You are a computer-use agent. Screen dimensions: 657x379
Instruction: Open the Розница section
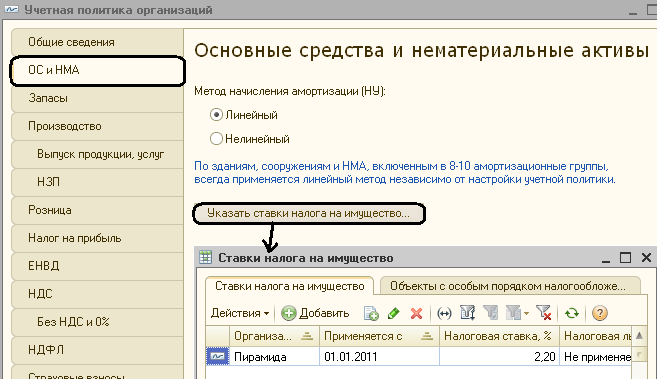97,210
